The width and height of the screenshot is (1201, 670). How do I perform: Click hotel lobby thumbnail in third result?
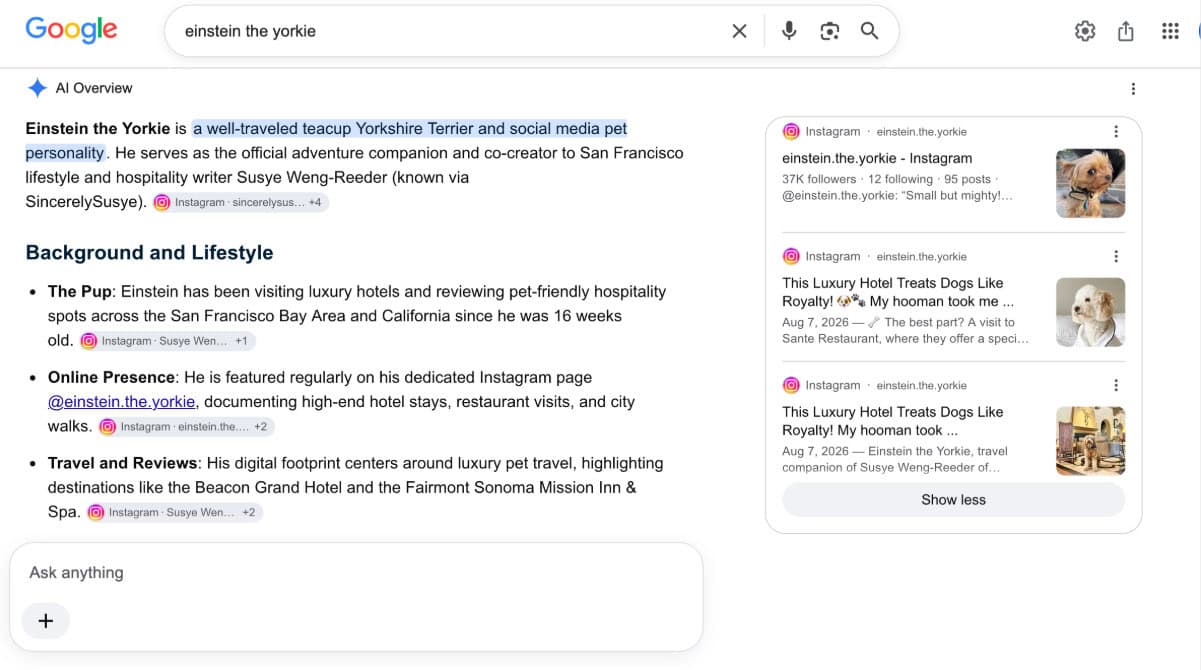[x=1090, y=441]
